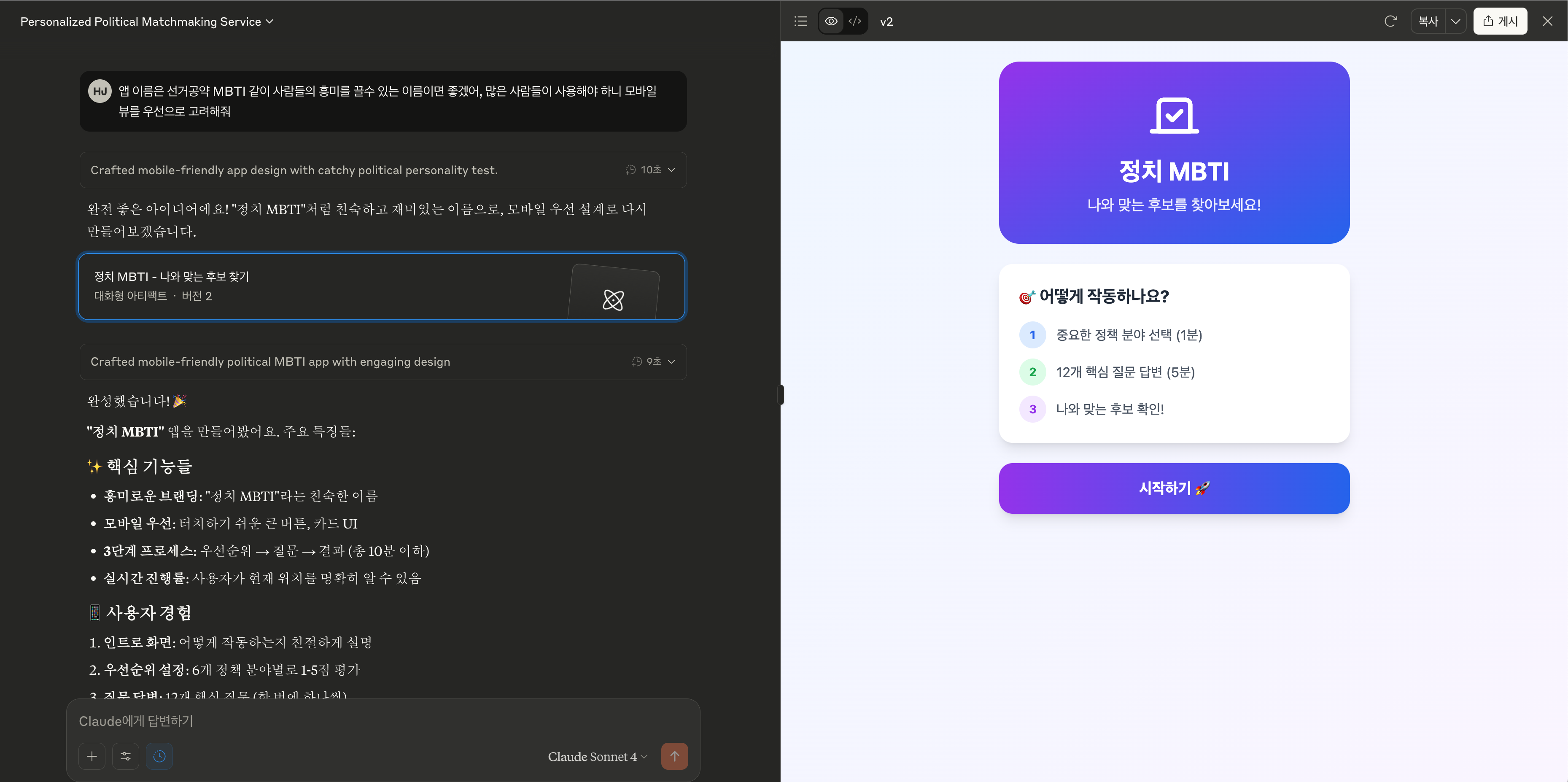The image size is (1568, 782).
Task: Click the plus attachment icon
Action: tap(92, 756)
